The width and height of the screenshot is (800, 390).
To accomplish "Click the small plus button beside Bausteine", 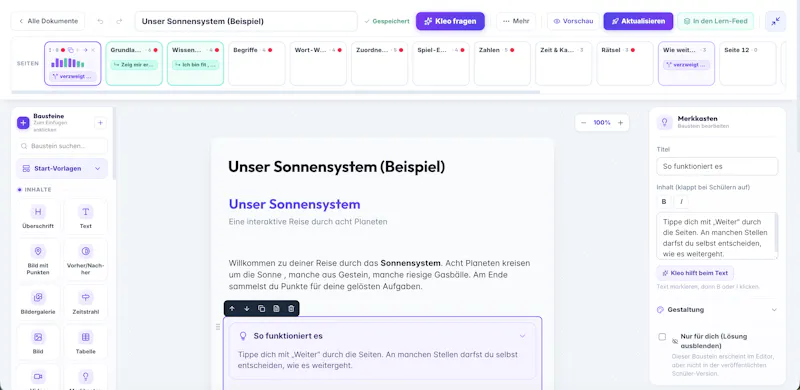I will tap(101, 123).
